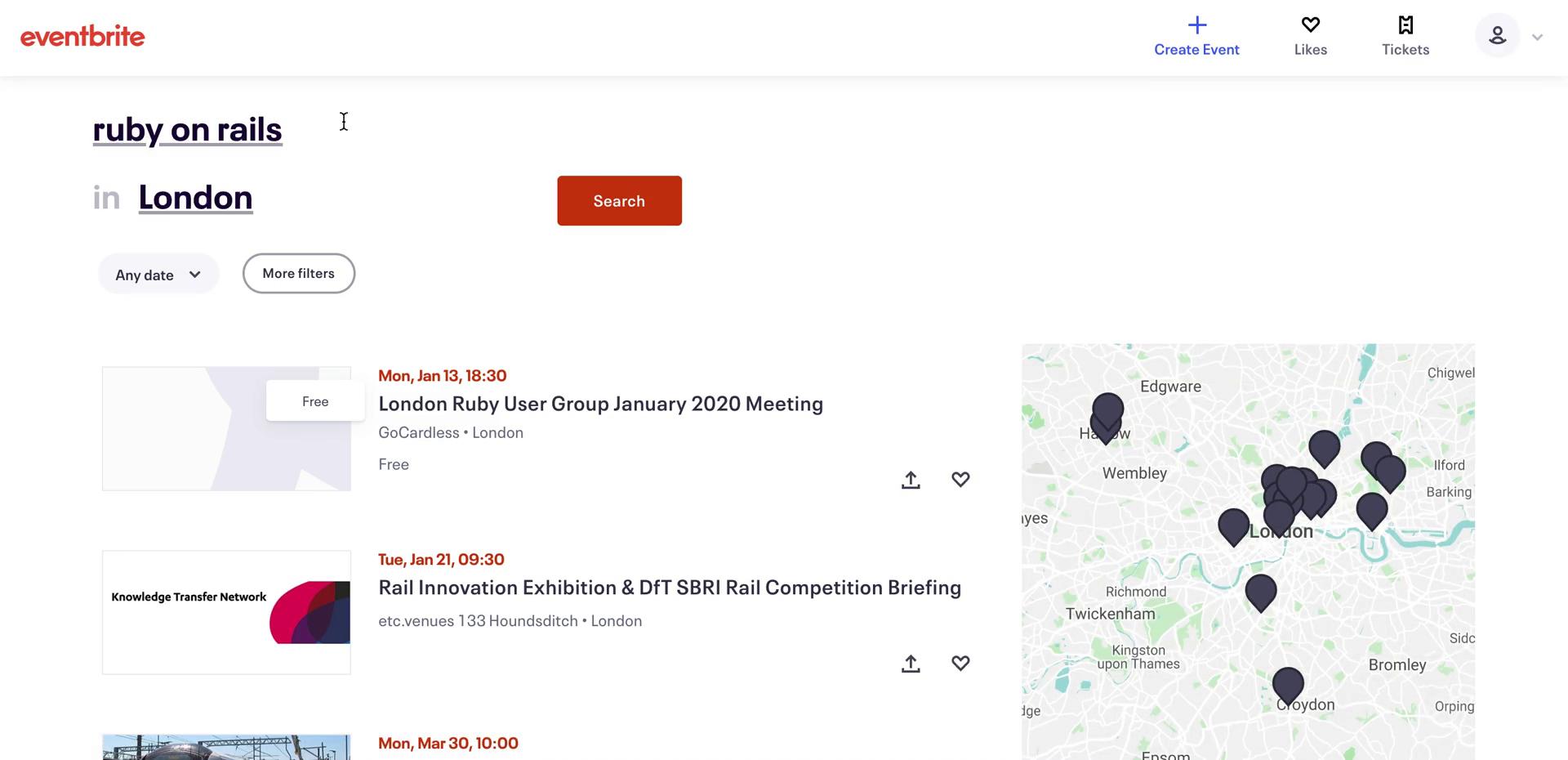Screen dimensions: 1568x760
Task: Click 'Mon, Jan 13, 18:30' date text
Action: click(442, 375)
